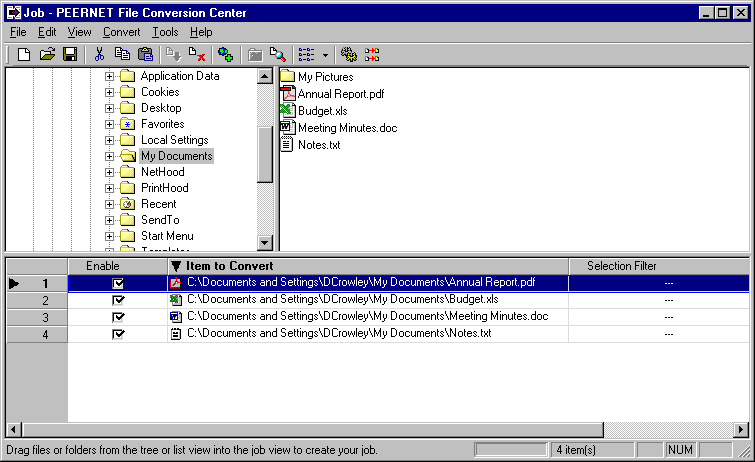Click the My Pictures folder icon

[x=287, y=76]
